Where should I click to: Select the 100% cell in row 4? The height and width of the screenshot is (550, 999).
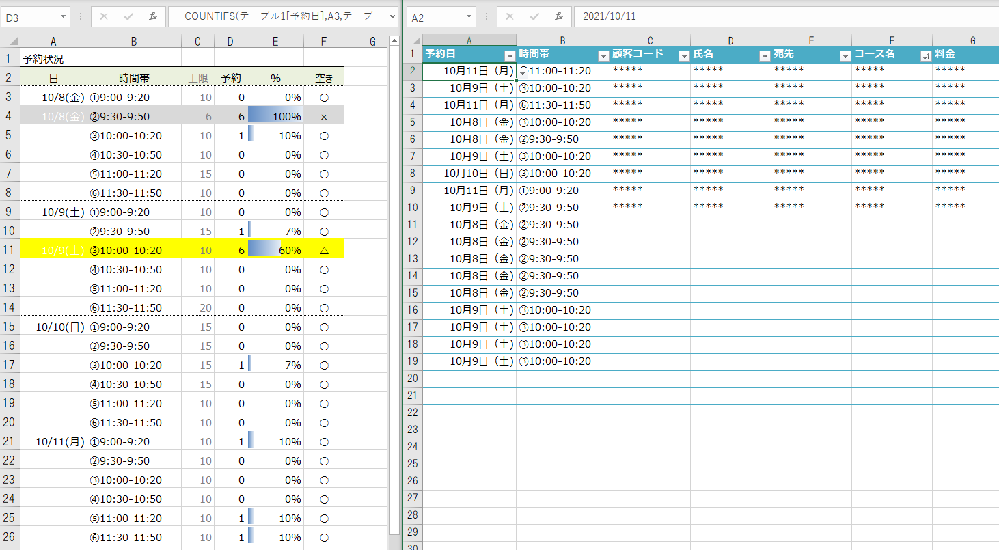coord(275,117)
